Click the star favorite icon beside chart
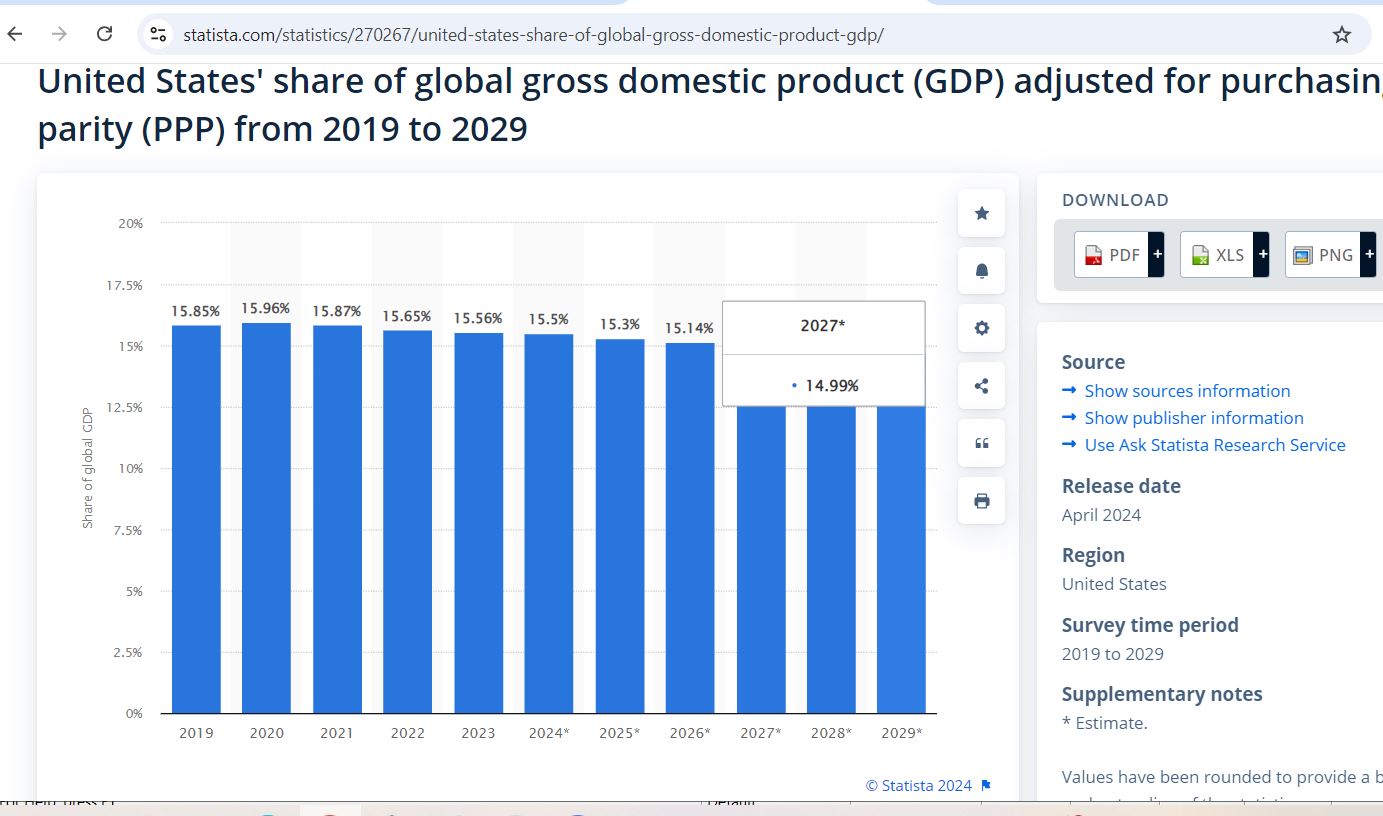 tap(981, 213)
